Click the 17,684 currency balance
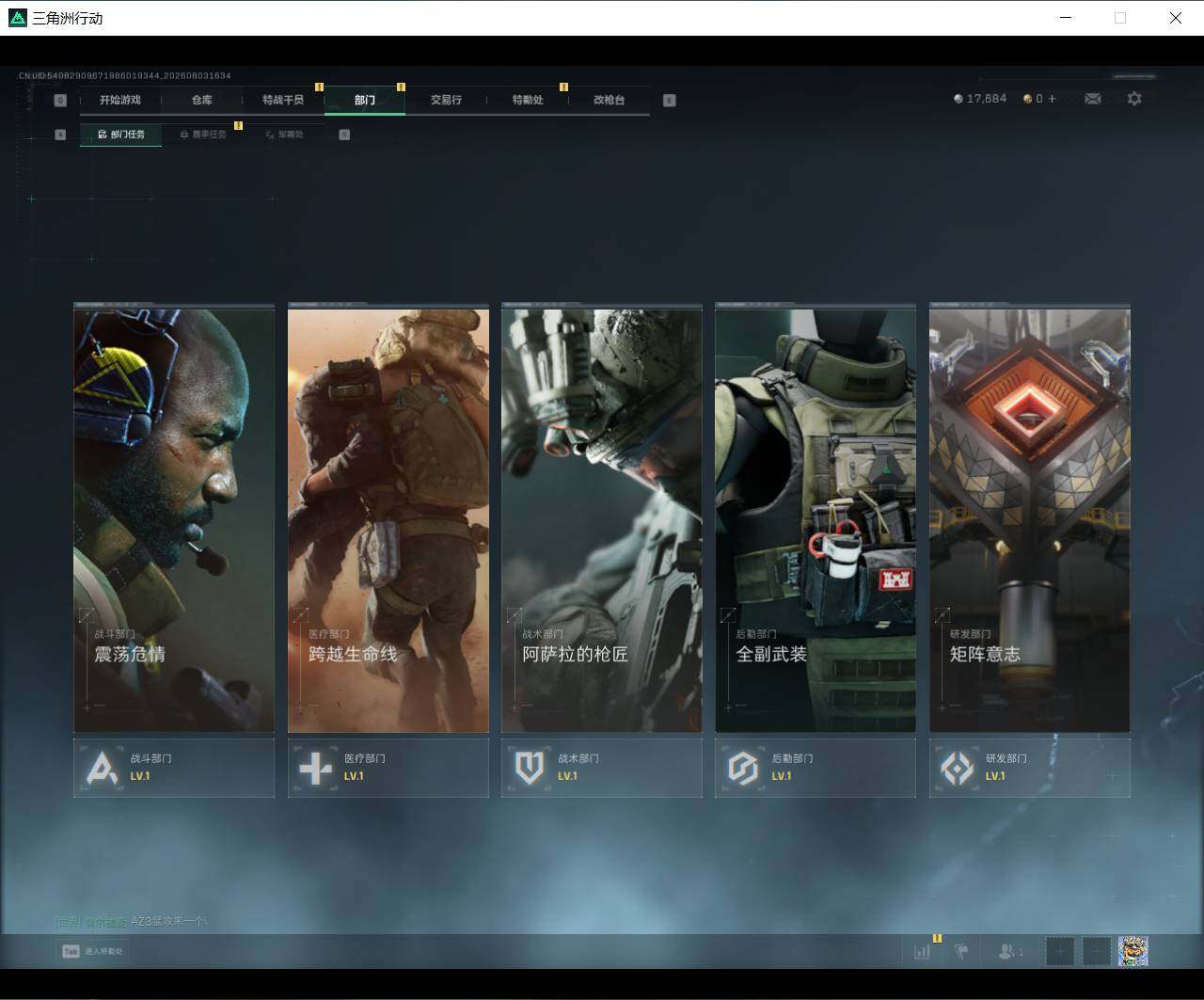This screenshot has height=1000, width=1204. (980, 99)
